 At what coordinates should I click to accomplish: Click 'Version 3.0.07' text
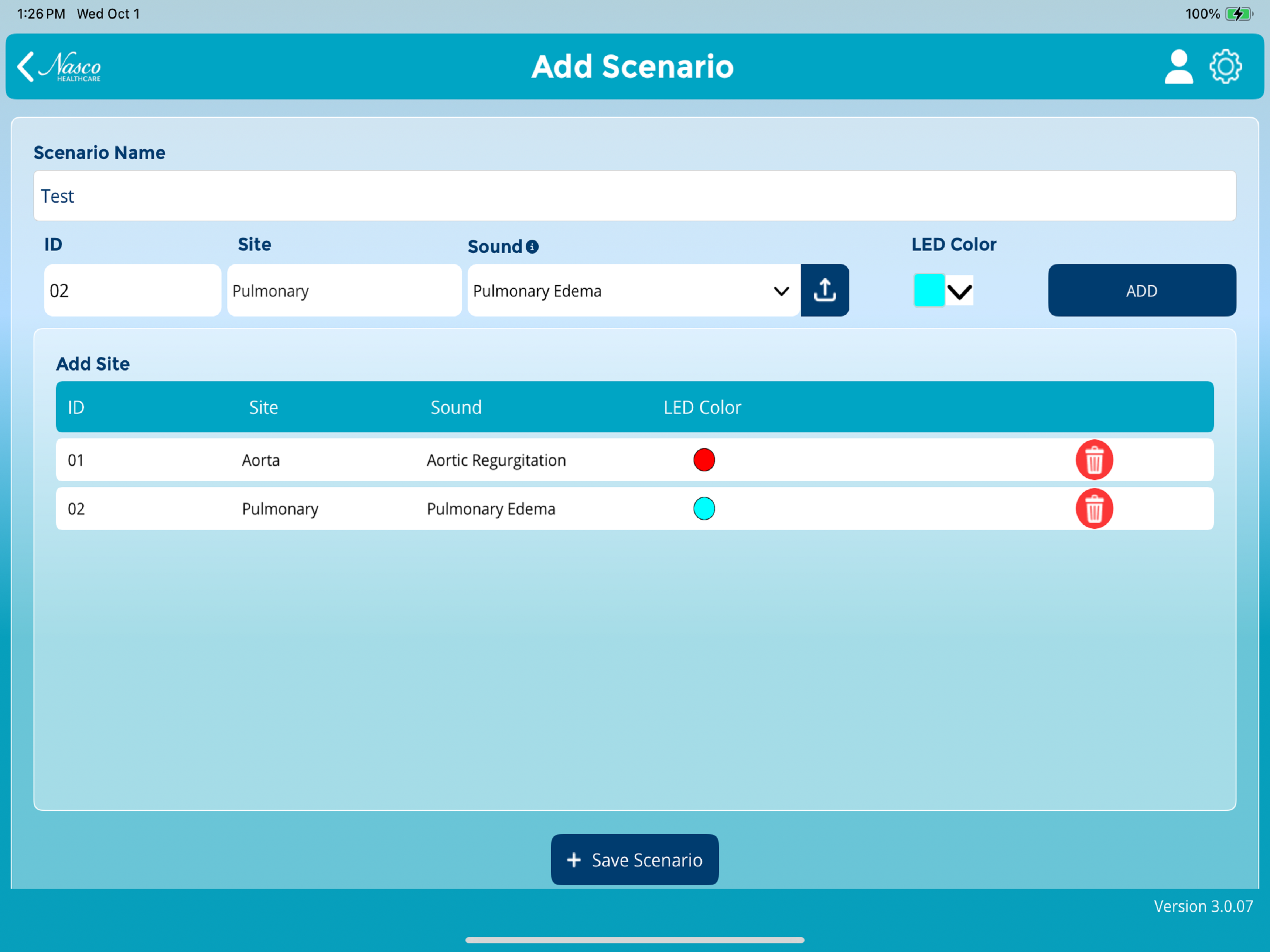pyautogui.click(x=1204, y=906)
